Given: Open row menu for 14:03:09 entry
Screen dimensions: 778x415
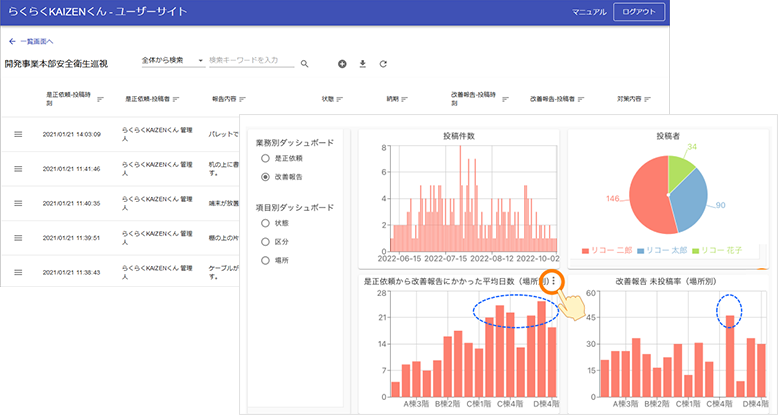Looking at the screenshot, I should (18, 134).
